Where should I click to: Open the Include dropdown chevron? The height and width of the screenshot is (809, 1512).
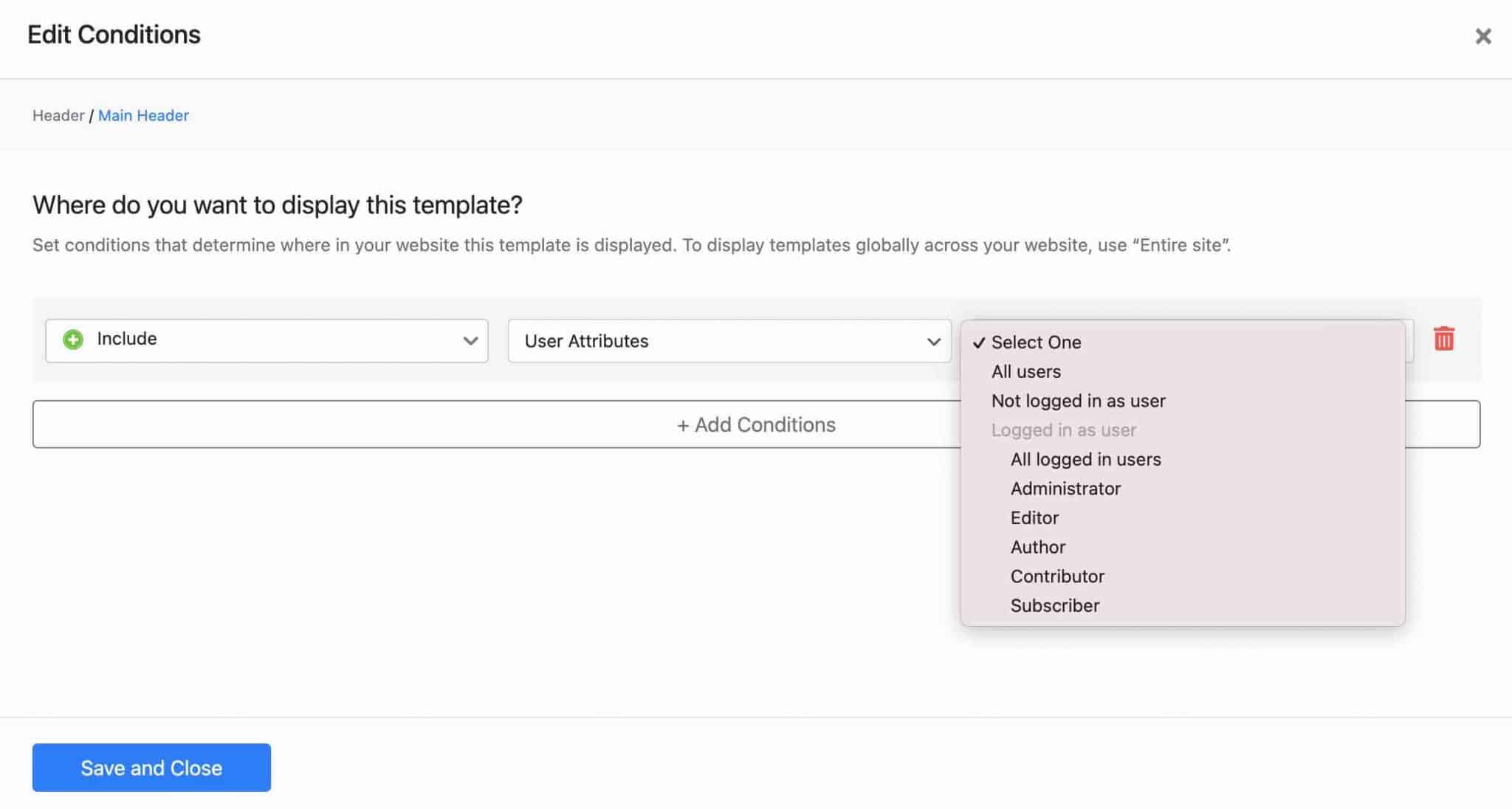[470, 341]
